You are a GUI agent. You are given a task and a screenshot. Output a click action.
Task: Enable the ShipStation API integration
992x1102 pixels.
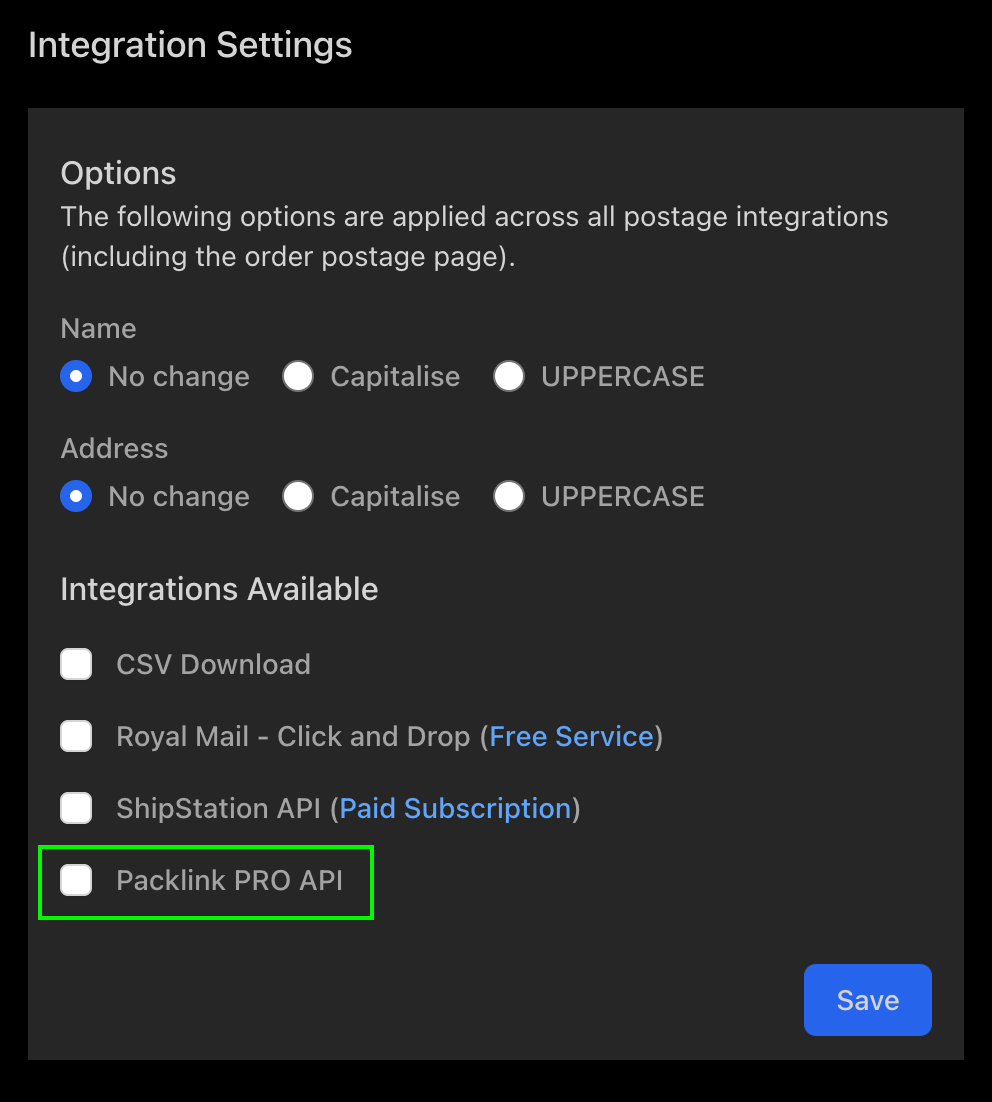[x=76, y=808]
